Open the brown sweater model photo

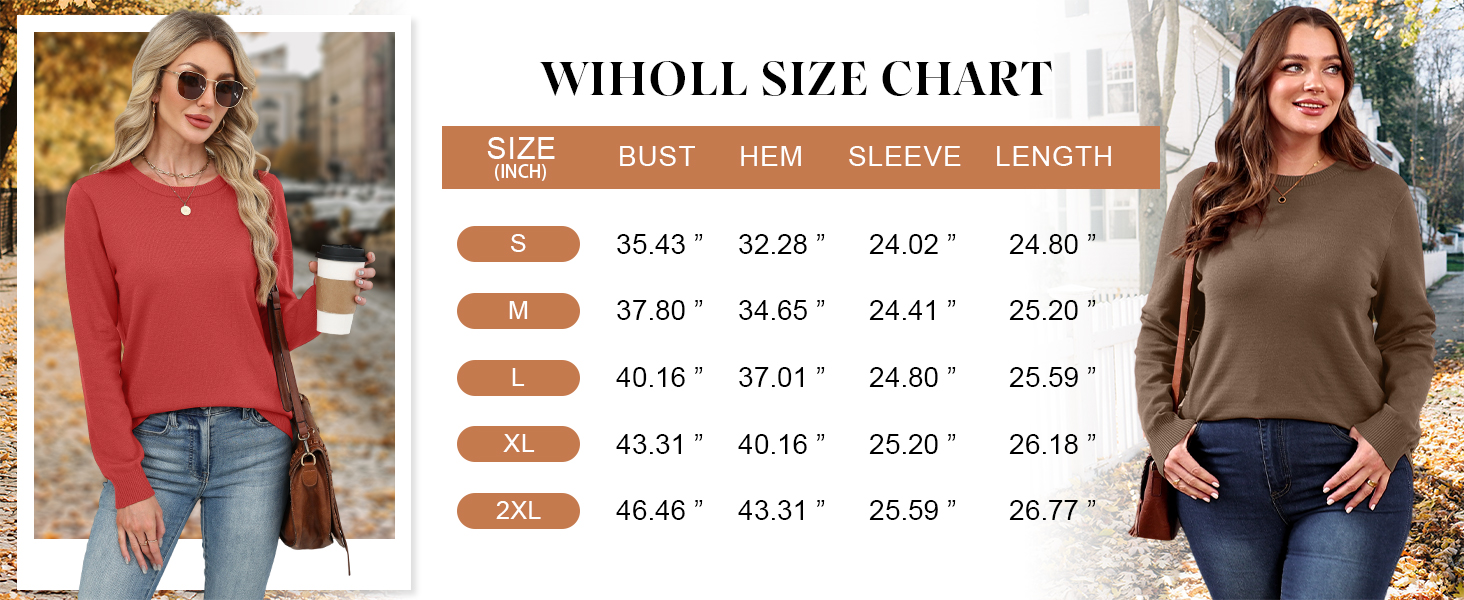pos(1290,300)
